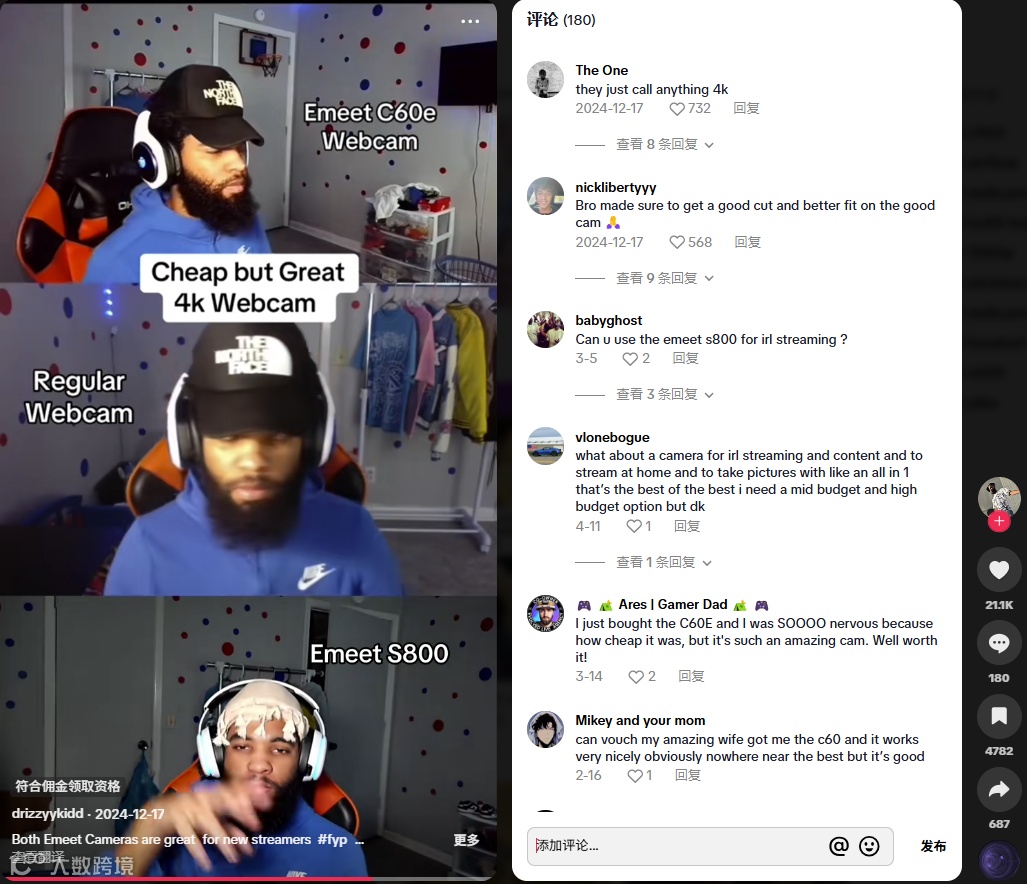Click 回复 on vlonebogue's comment

[687, 526]
